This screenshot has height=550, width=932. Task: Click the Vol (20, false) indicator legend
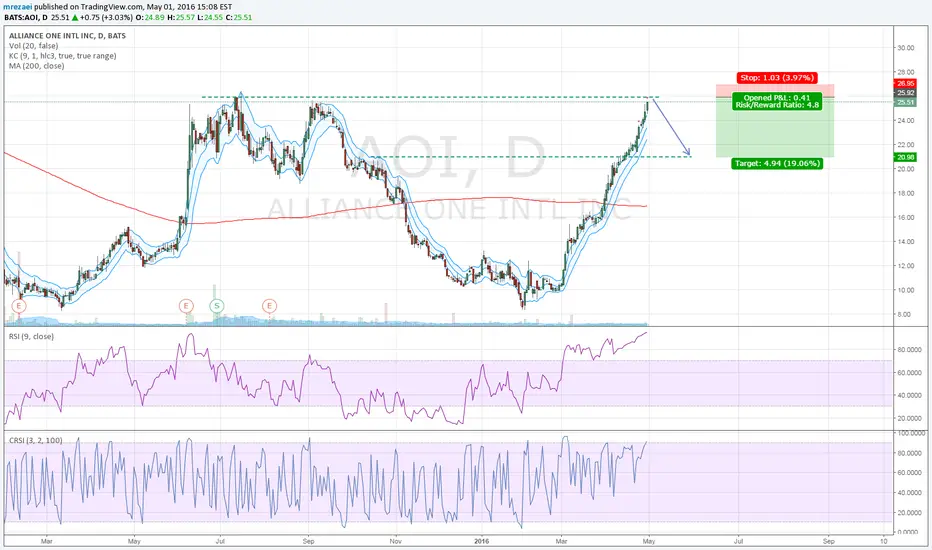click(x=33, y=46)
